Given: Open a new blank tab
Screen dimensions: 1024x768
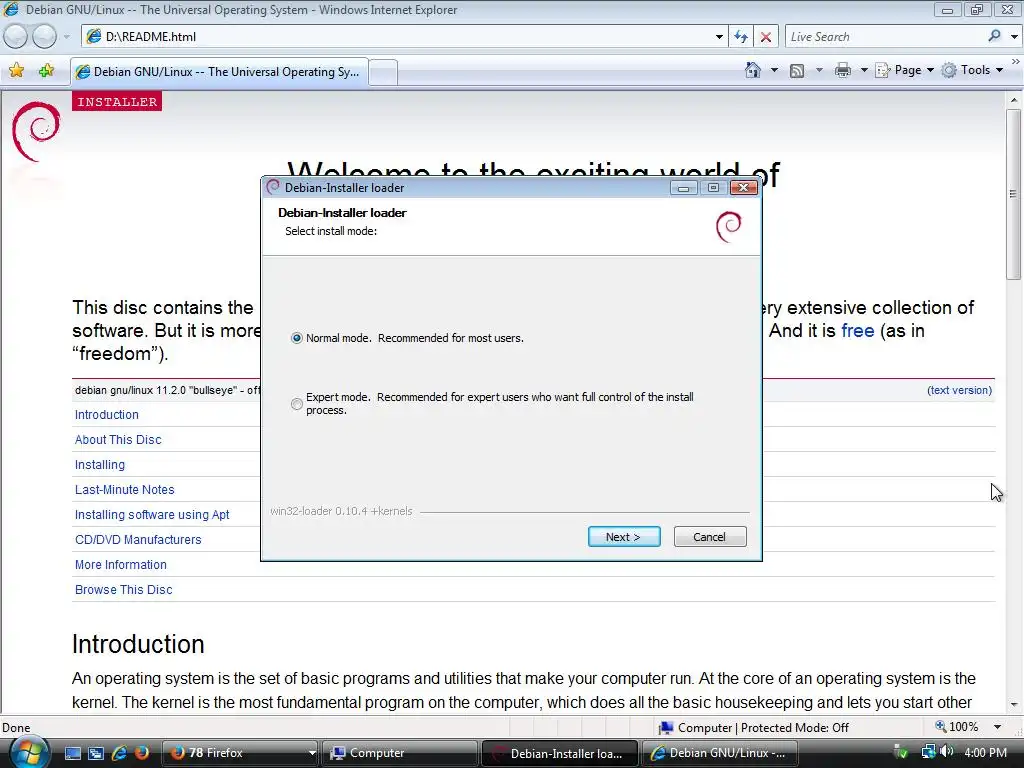Looking at the screenshot, I should click(383, 72).
